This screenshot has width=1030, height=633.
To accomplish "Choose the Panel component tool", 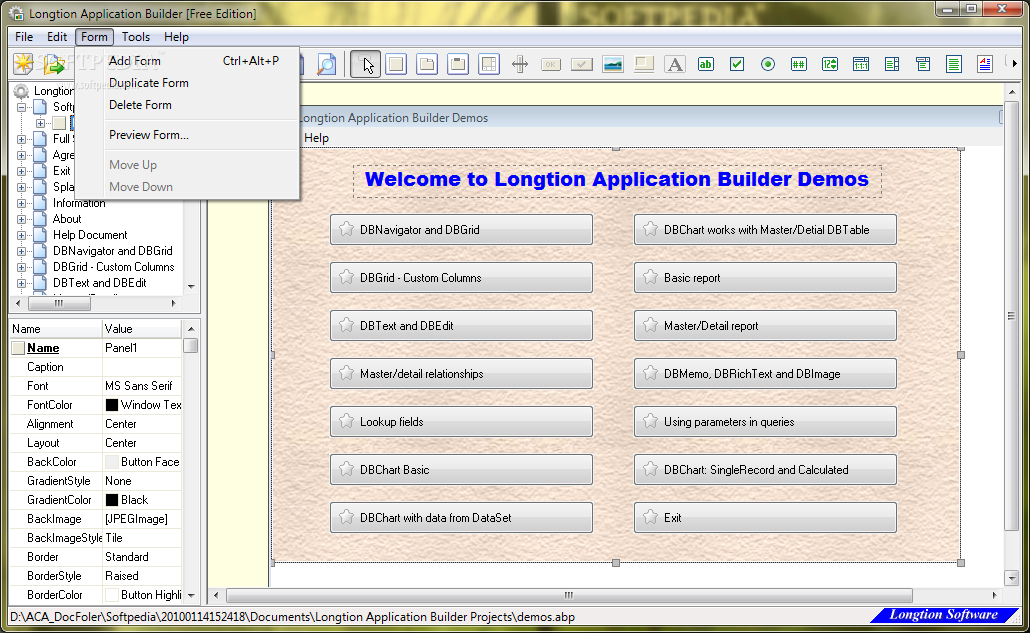I will click(396, 64).
